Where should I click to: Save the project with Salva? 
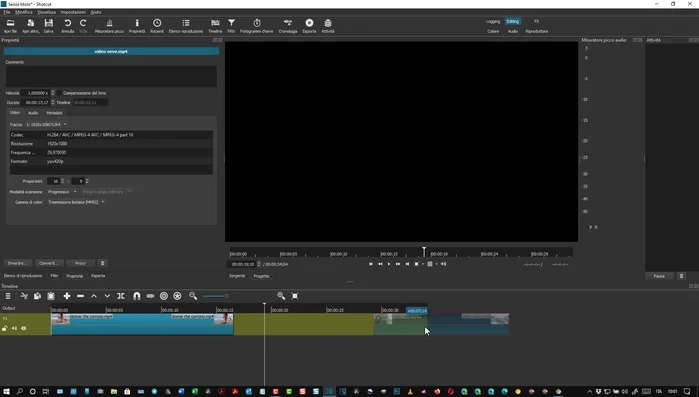[x=49, y=26]
